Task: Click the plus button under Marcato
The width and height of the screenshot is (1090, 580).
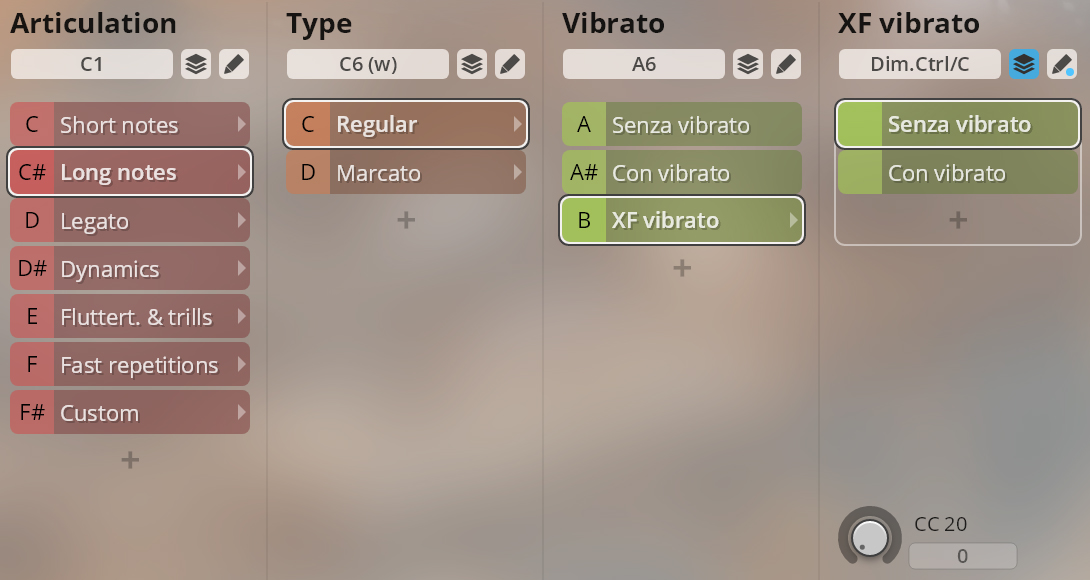Action: 406,220
